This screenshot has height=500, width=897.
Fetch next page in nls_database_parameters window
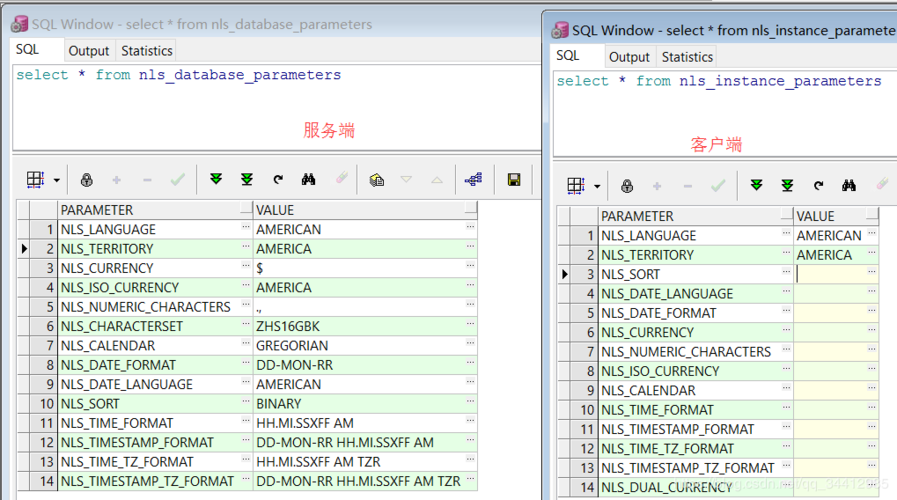pyautogui.click(x=215, y=180)
